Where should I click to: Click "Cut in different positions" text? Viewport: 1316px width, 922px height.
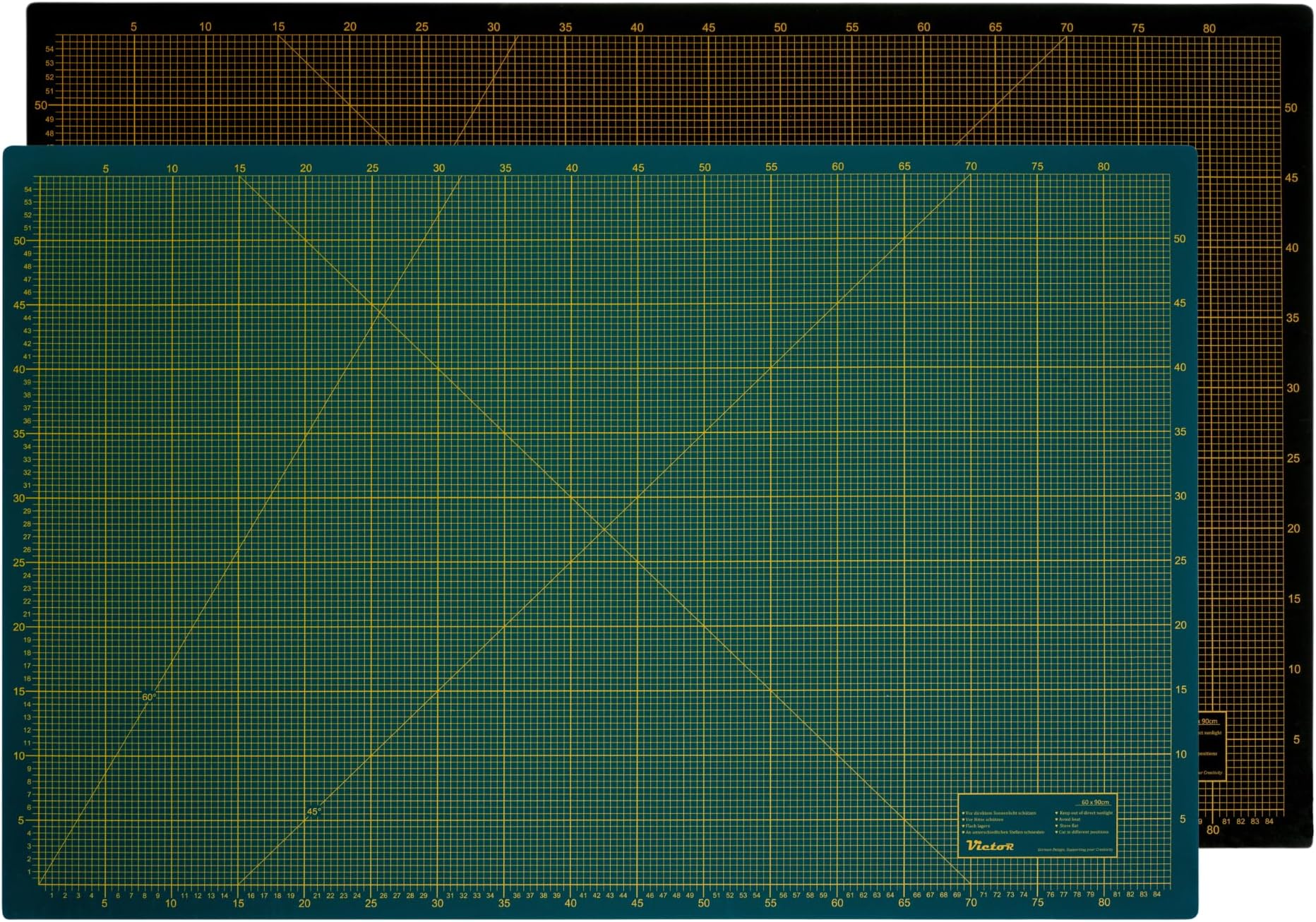1084,832
